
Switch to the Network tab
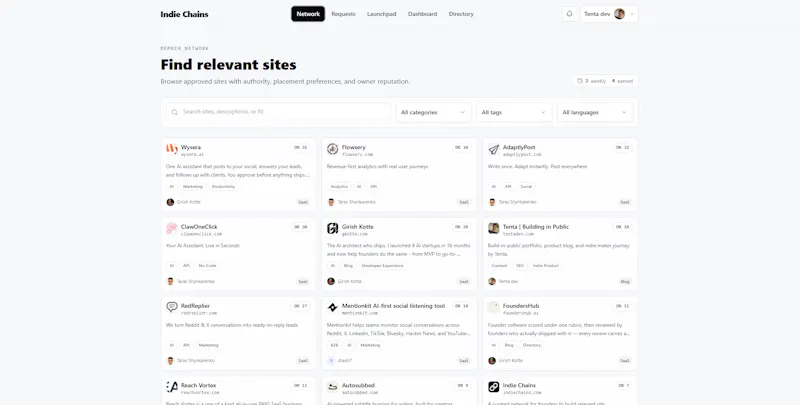pyautogui.click(x=308, y=14)
